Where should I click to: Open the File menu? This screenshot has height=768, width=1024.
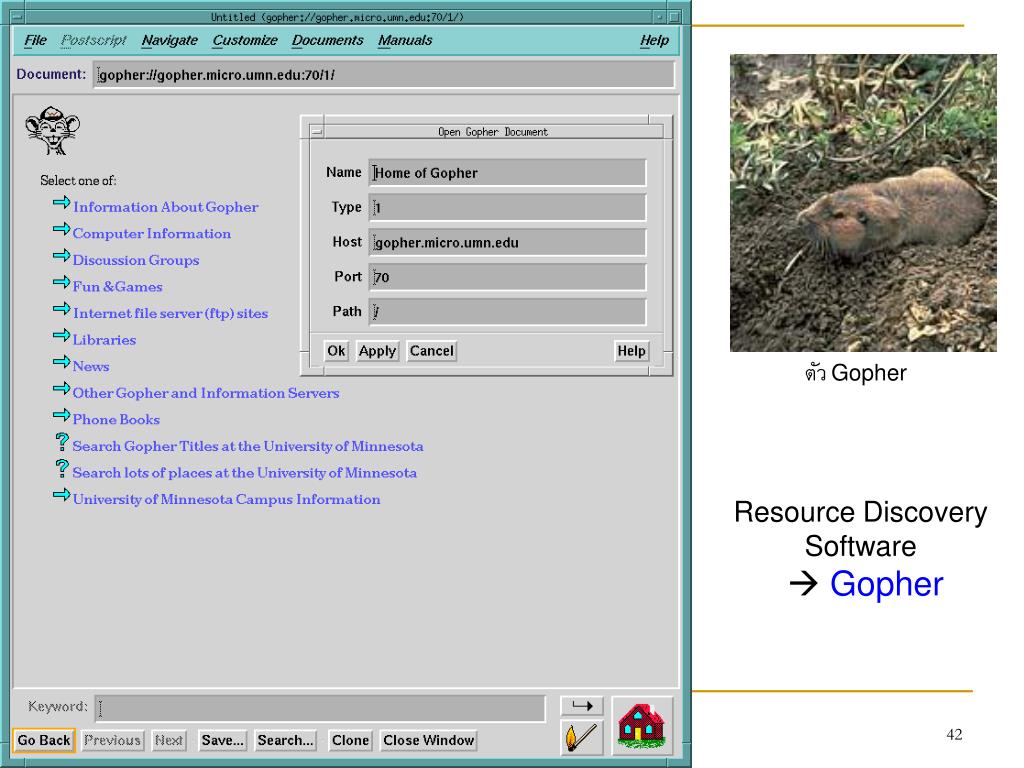(35, 40)
